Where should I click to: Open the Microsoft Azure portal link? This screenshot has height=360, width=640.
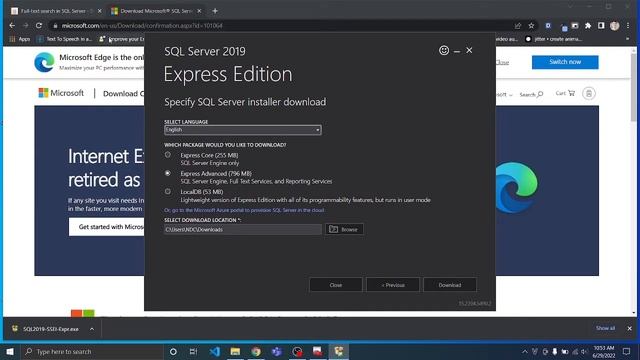point(244,210)
